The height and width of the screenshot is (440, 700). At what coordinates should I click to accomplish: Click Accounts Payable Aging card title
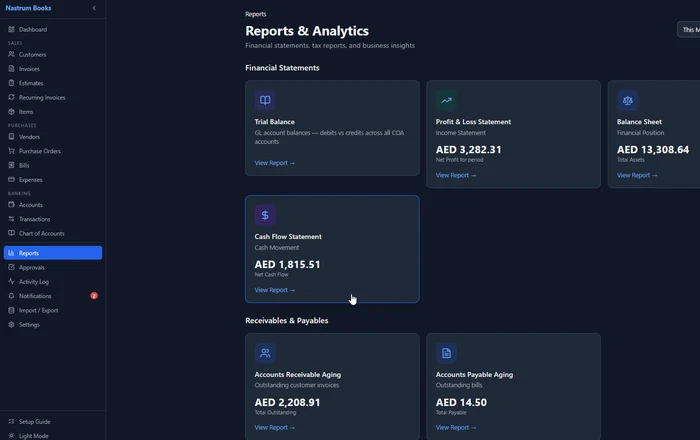coord(474,375)
